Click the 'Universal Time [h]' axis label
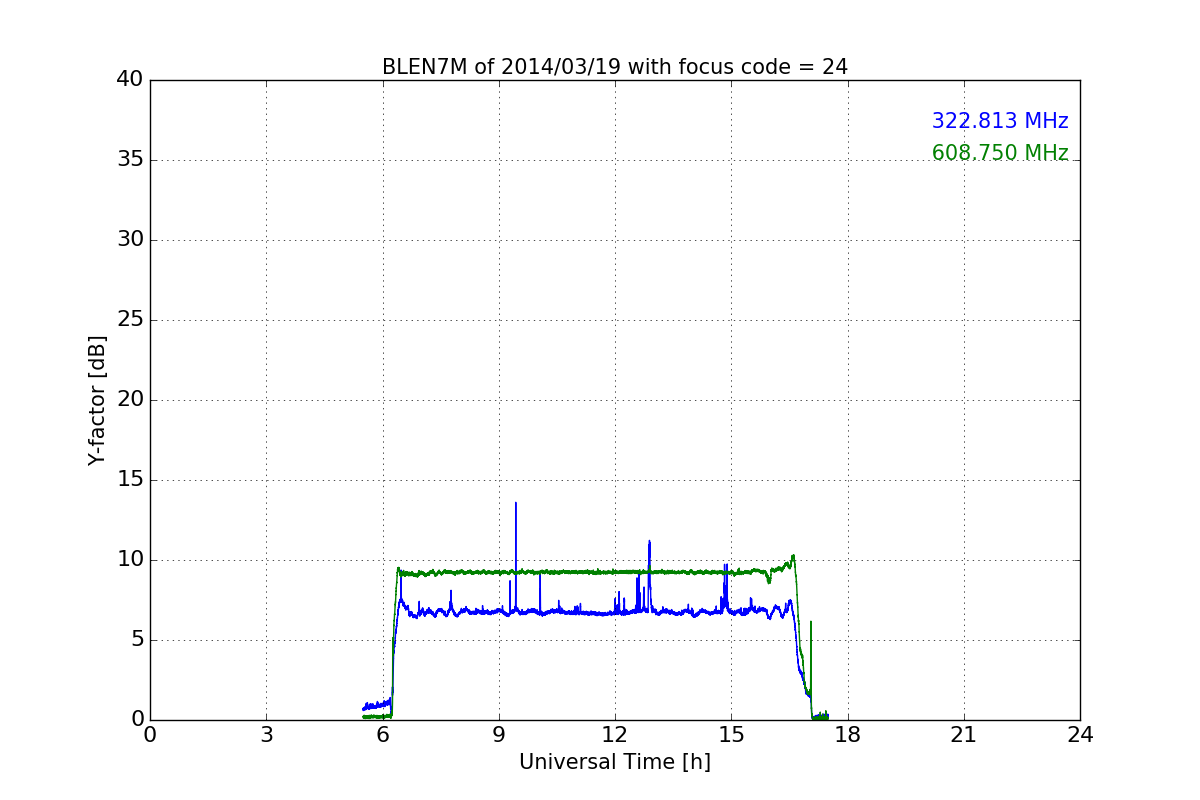The height and width of the screenshot is (800, 1200). [615, 762]
